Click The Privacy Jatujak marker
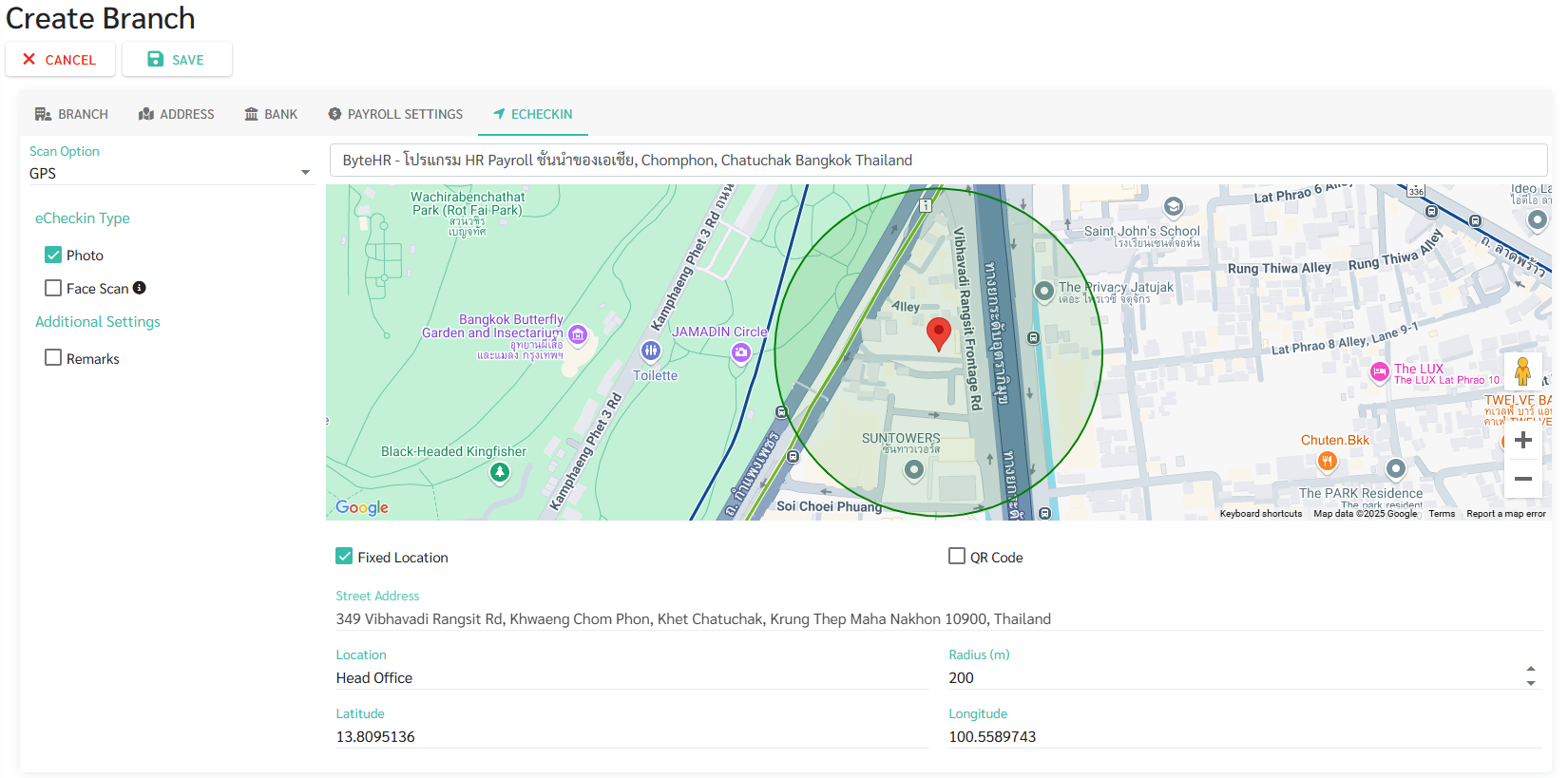1568x778 pixels. pos(1044,292)
